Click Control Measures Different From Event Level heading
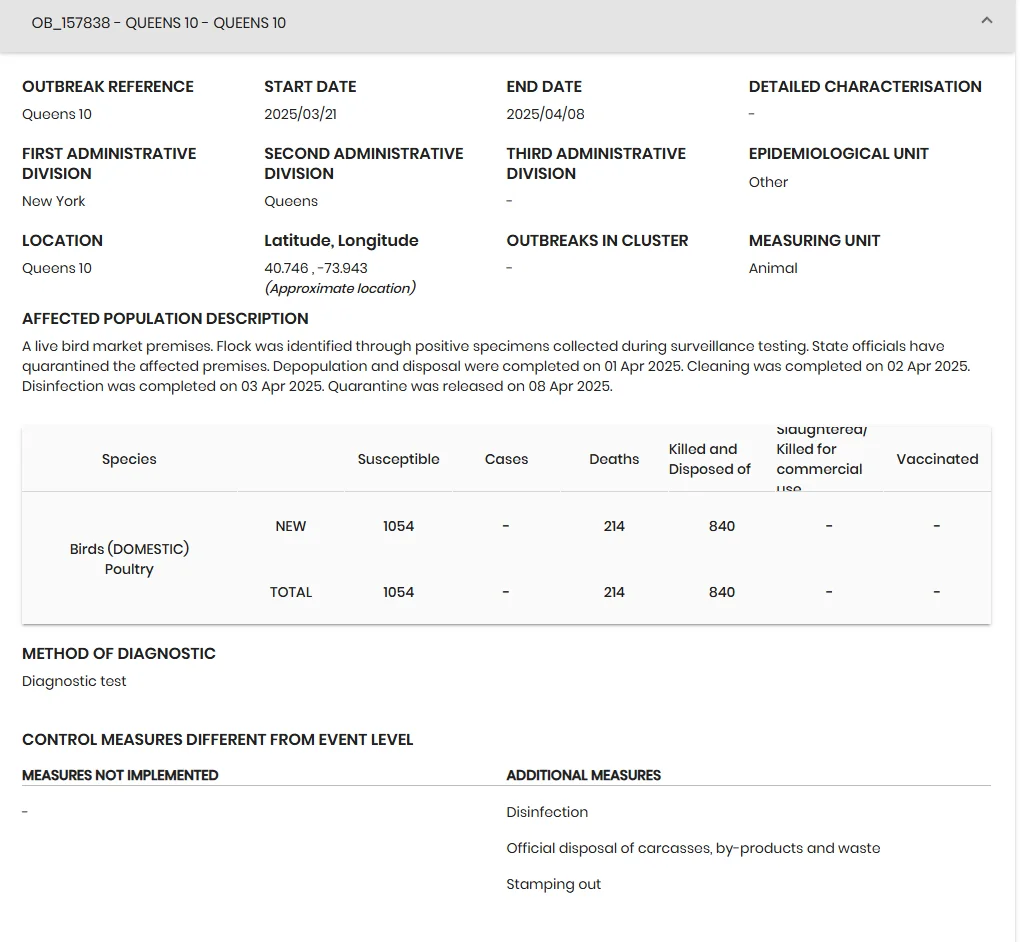 click(217, 740)
